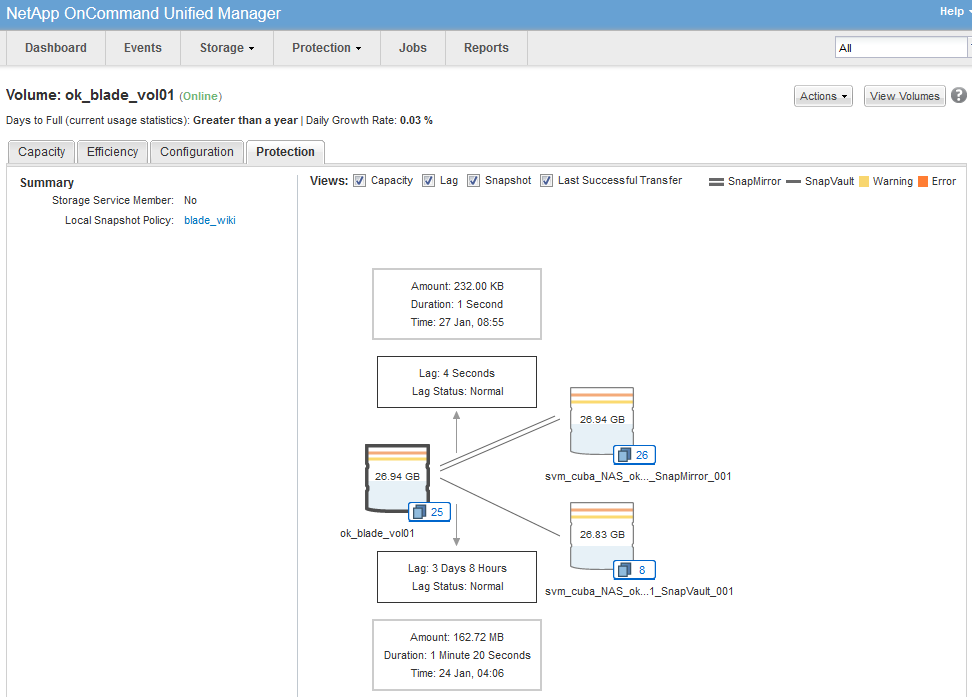This screenshot has height=697, width=972.
Task: Switch to the Efficiency tab
Action: tap(112, 152)
